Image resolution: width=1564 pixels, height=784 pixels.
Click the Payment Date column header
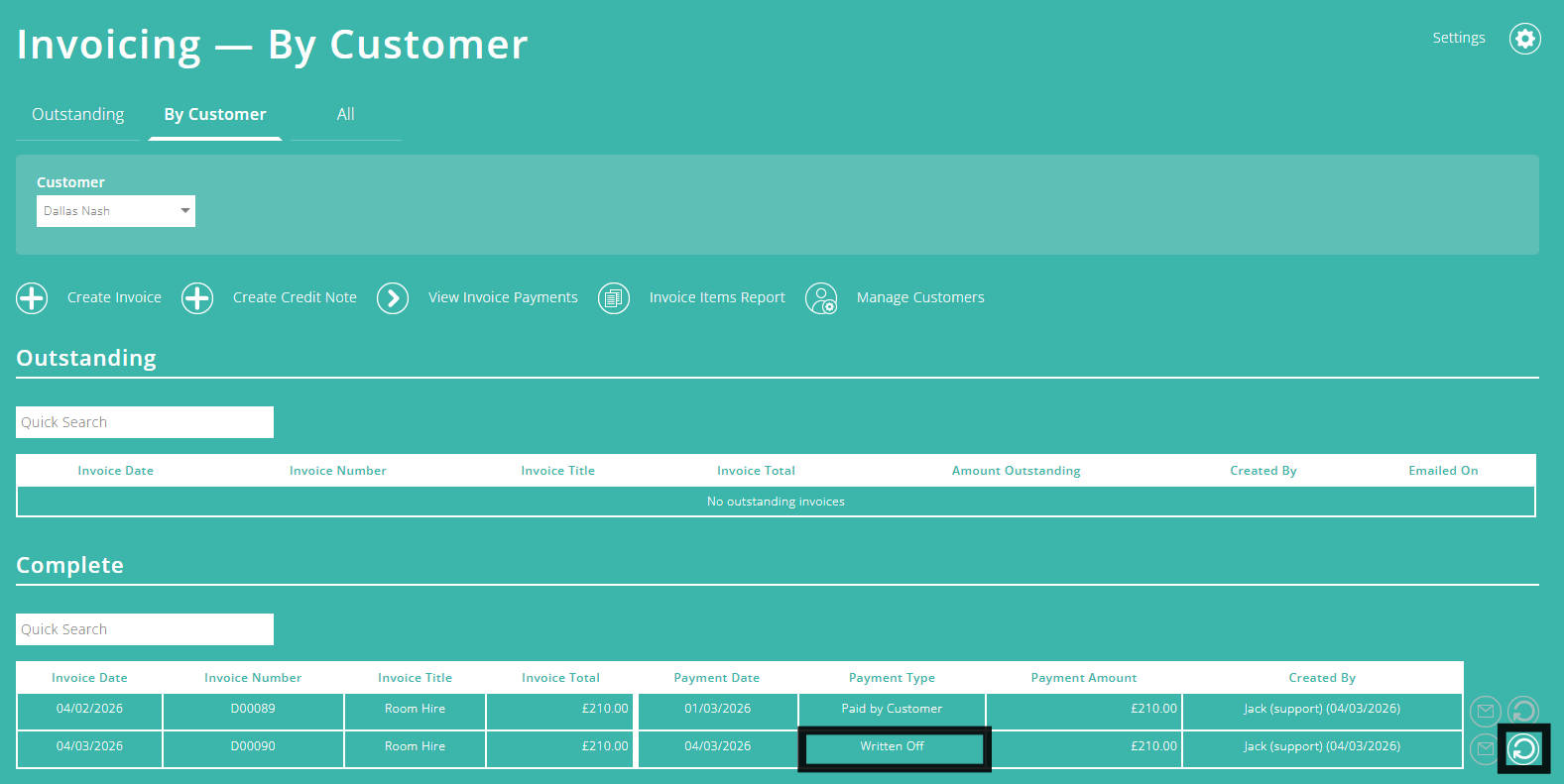click(717, 678)
